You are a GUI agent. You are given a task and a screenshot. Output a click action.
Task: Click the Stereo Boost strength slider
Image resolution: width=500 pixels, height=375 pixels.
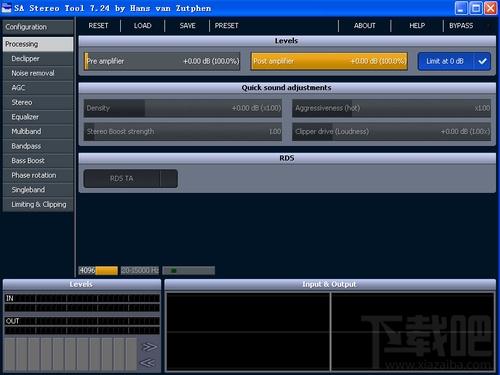click(x=183, y=131)
